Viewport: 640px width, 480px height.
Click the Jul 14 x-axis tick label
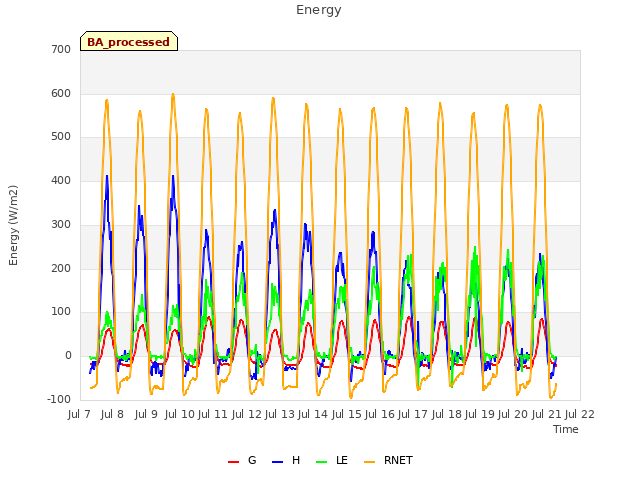pos(313,415)
